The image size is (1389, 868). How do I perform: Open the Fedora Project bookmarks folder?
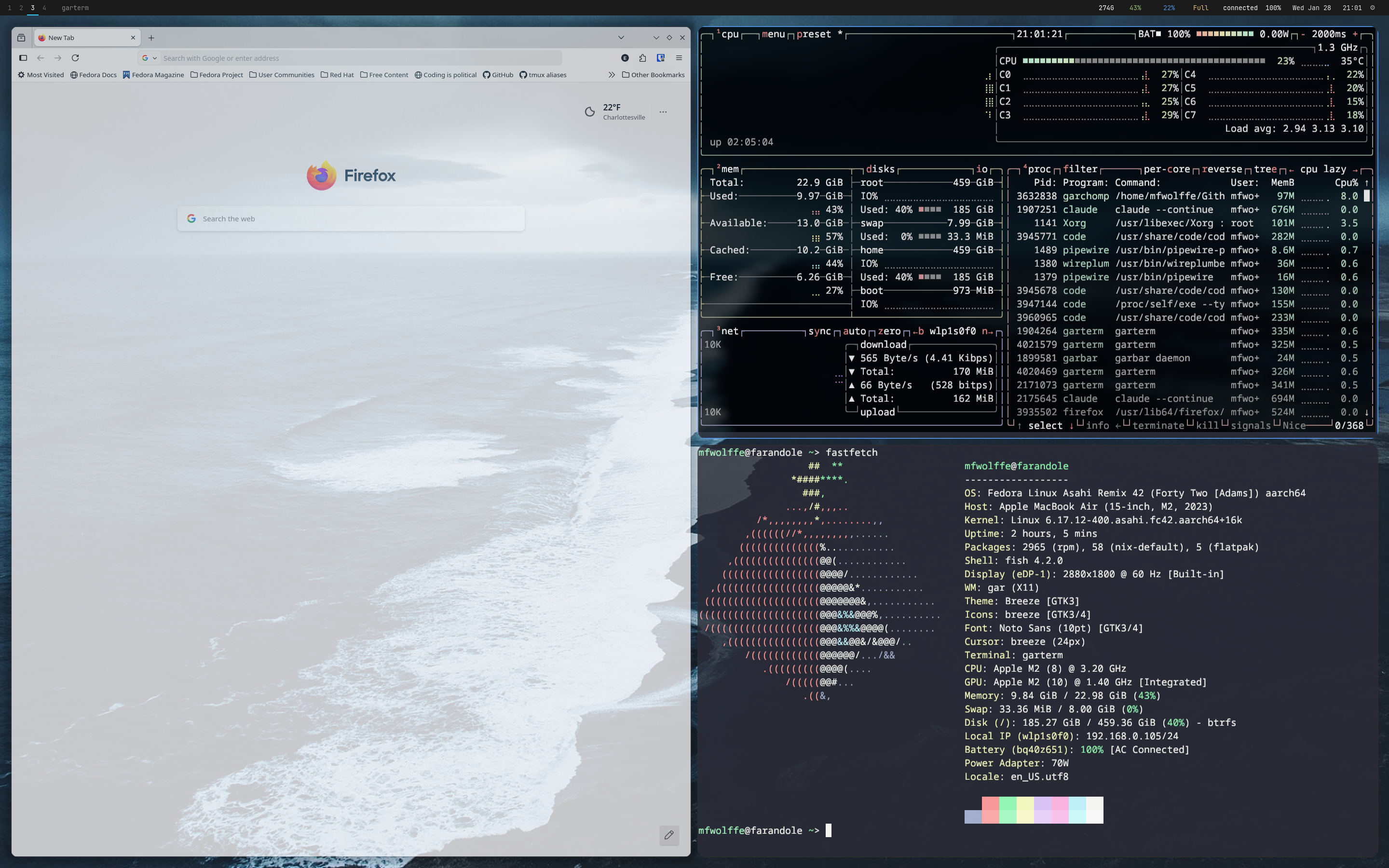pyautogui.click(x=217, y=75)
